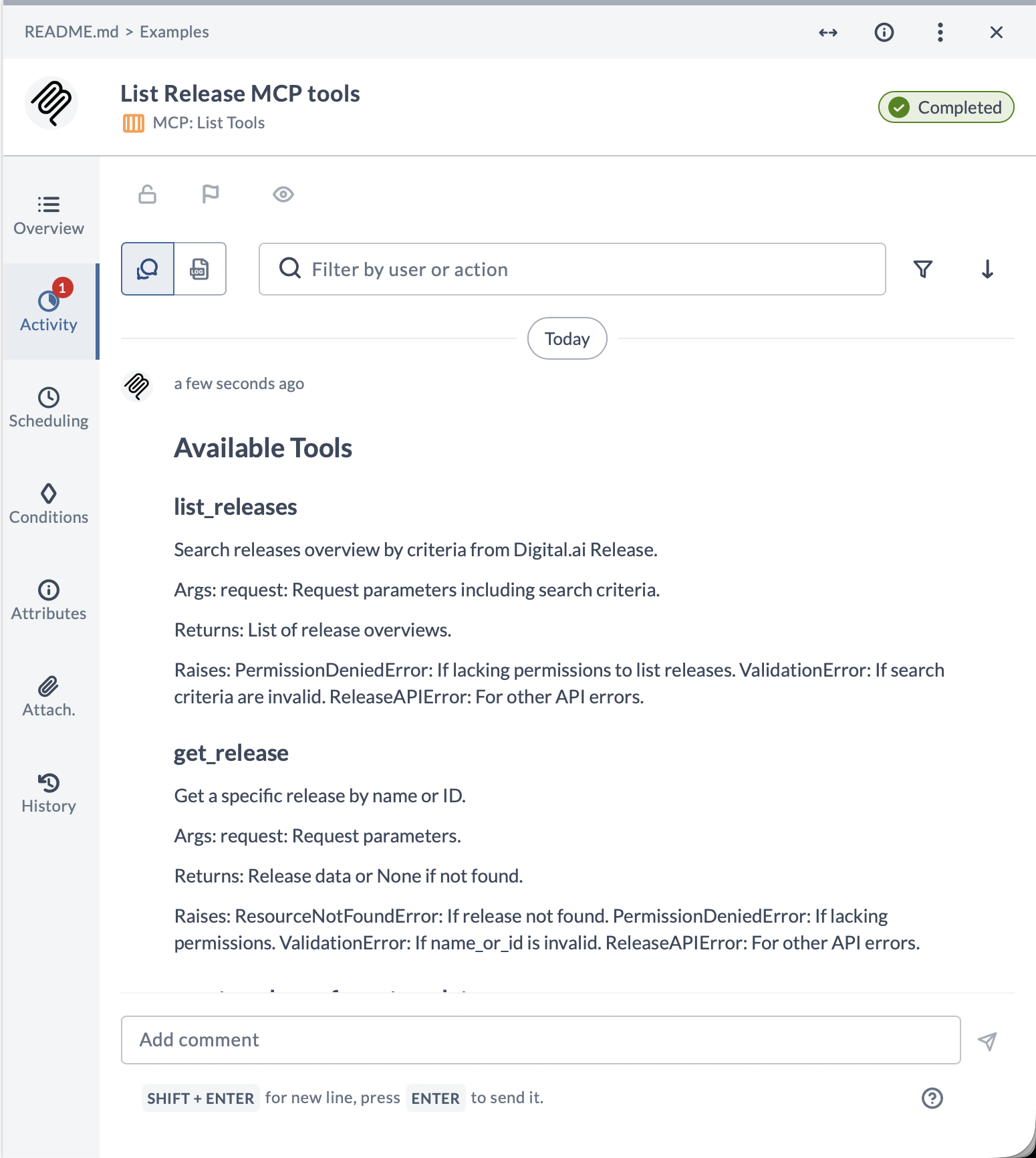Toggle the lock icon above the filter
The width and height of the screenshot is (1036, 1158).
(148, 194)
